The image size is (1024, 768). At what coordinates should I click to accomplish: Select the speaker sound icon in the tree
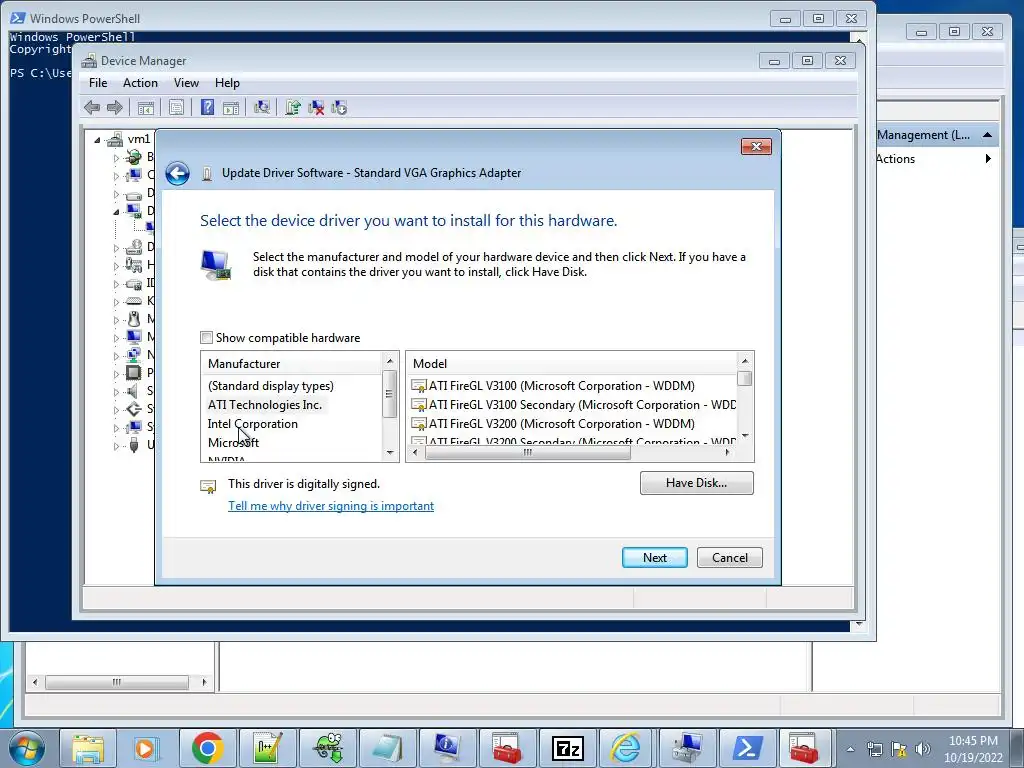pos(133,391)
